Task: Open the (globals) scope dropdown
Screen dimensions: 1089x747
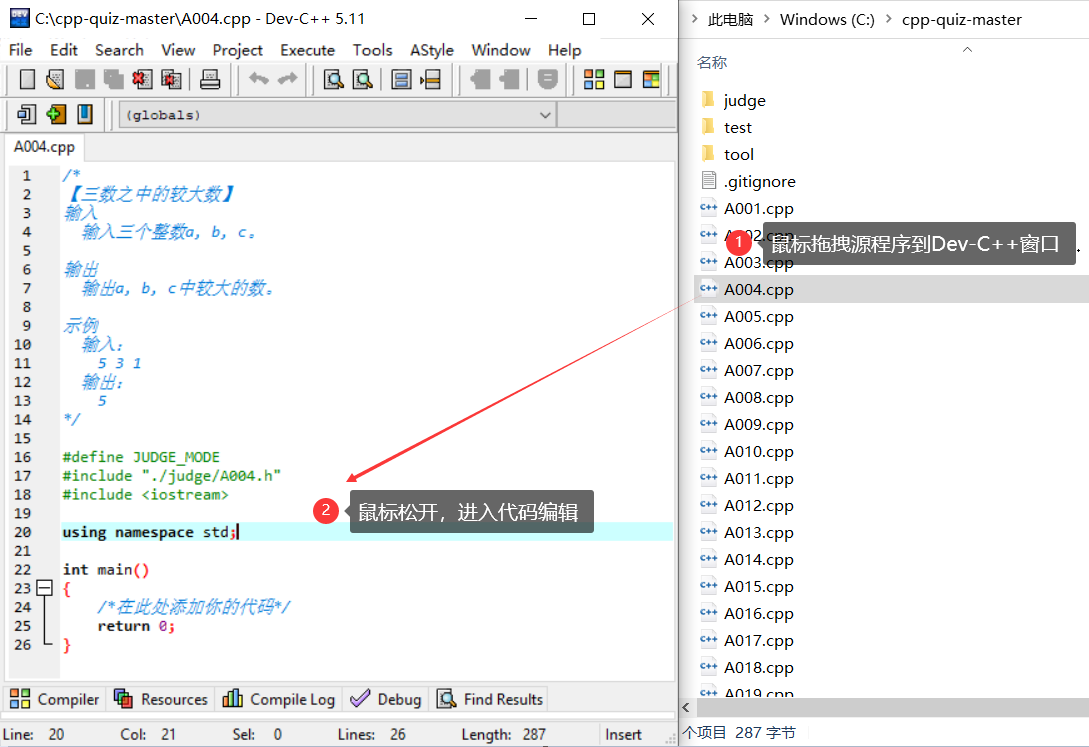Action: point(338,115)
